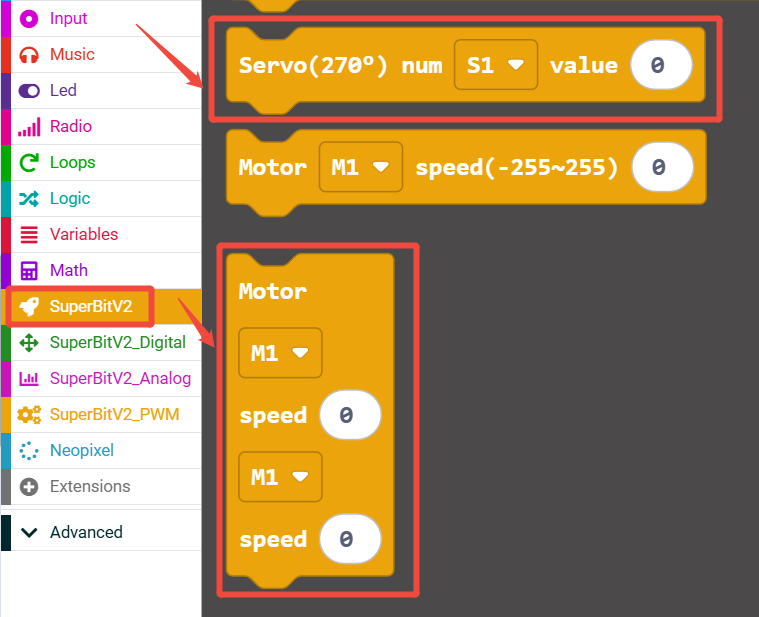Click the Radio signal bars icon
Image resolution: width=759 pixels, height=617 pixels.
(29, 127)
